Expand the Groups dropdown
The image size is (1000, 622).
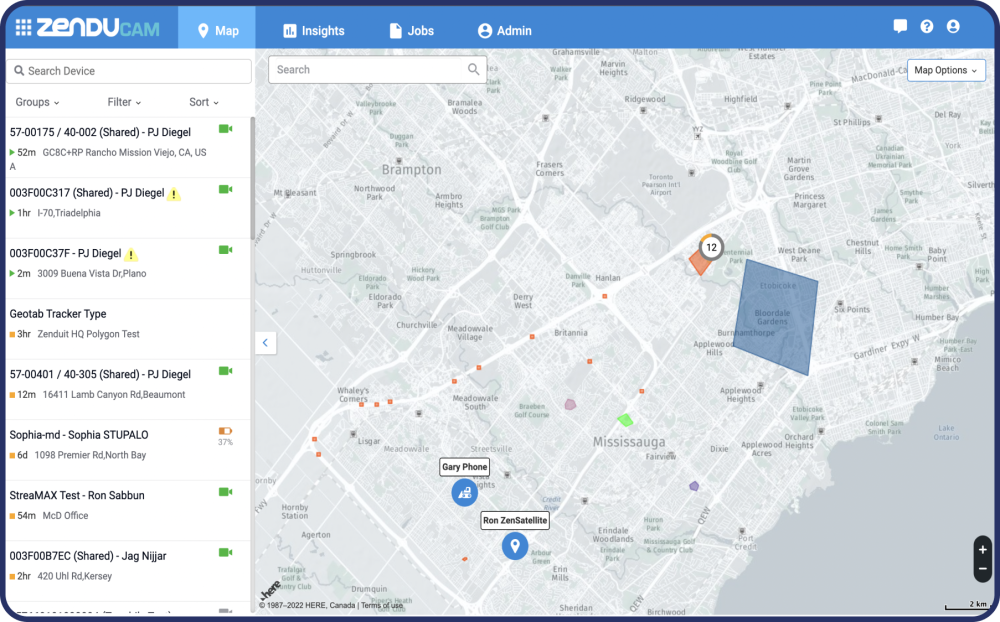[x=37, y=102]
